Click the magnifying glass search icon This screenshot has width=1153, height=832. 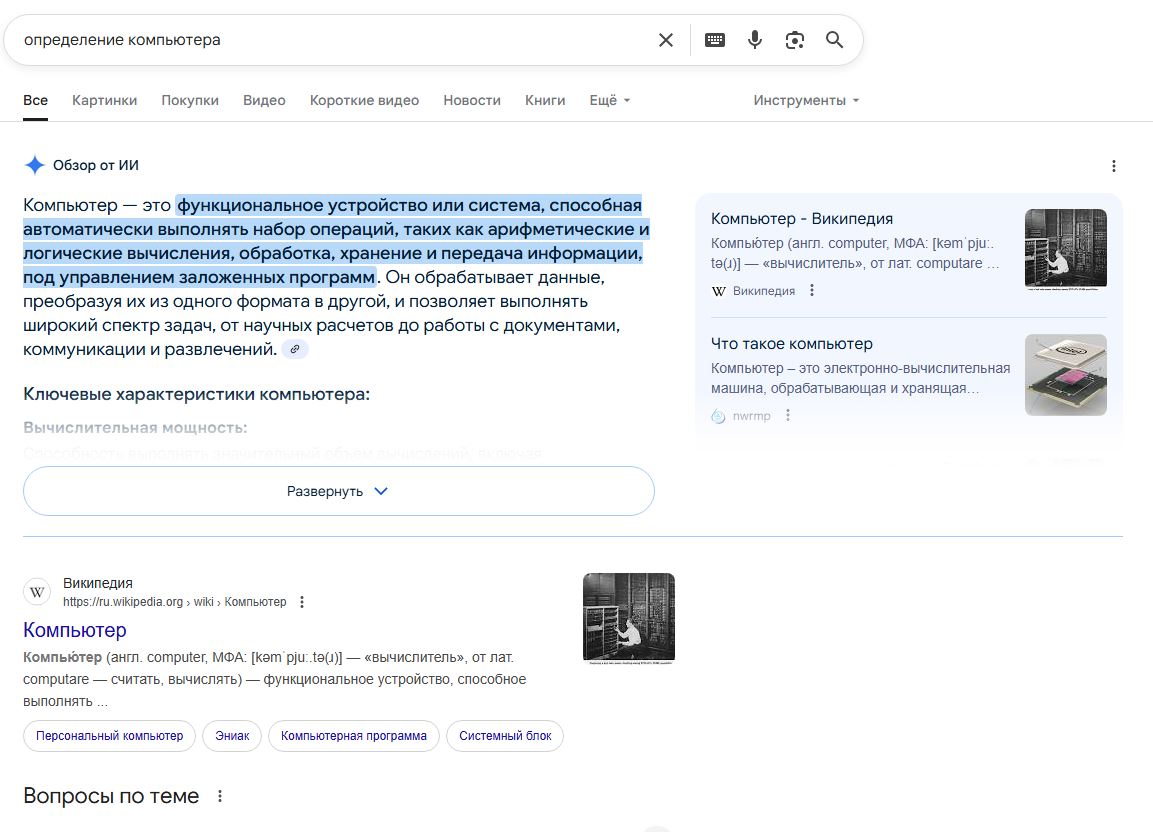pos(835,40)
